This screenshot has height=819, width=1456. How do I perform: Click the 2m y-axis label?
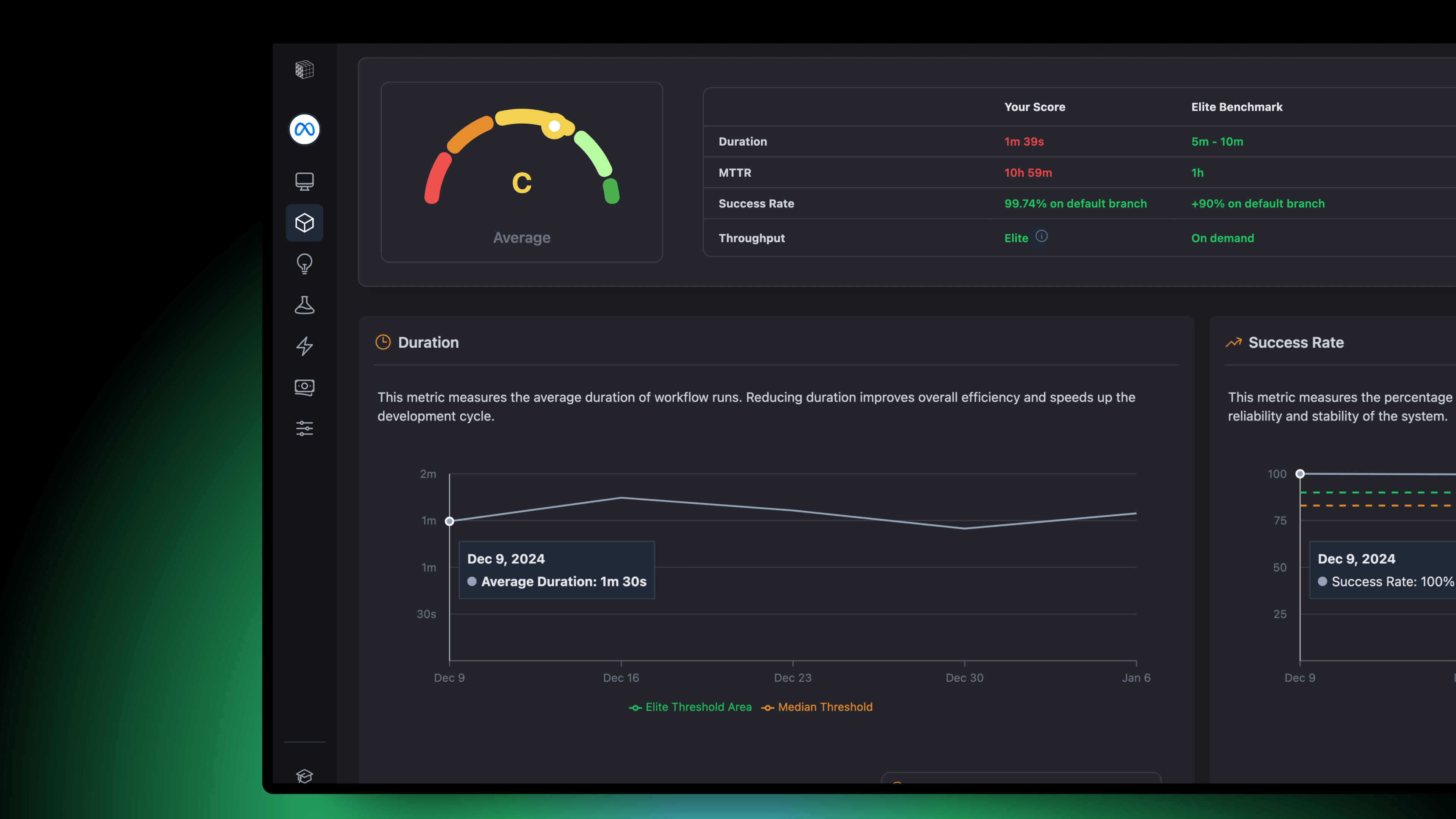coord(428,474)
